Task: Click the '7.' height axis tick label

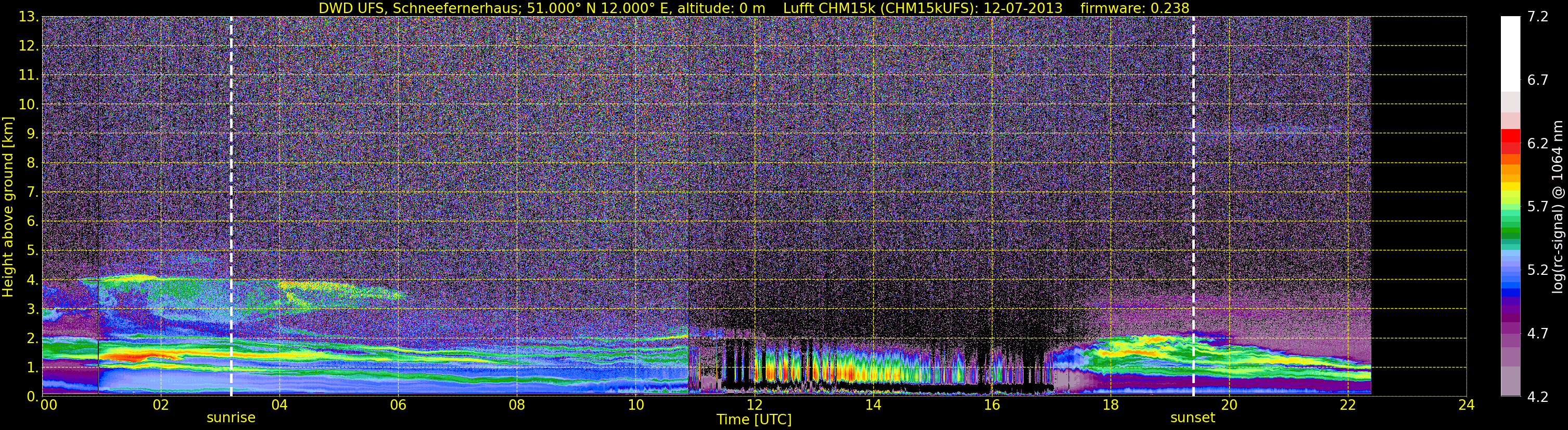Action: (32, 193)
